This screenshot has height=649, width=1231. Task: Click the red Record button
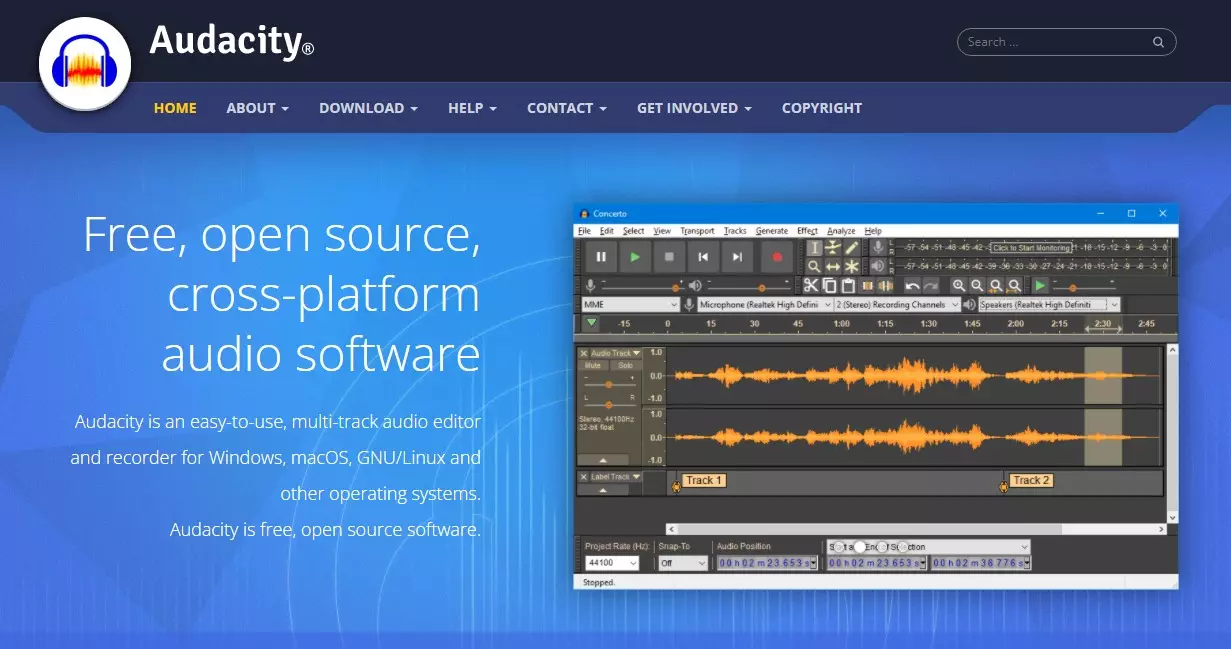click(776, 257)
